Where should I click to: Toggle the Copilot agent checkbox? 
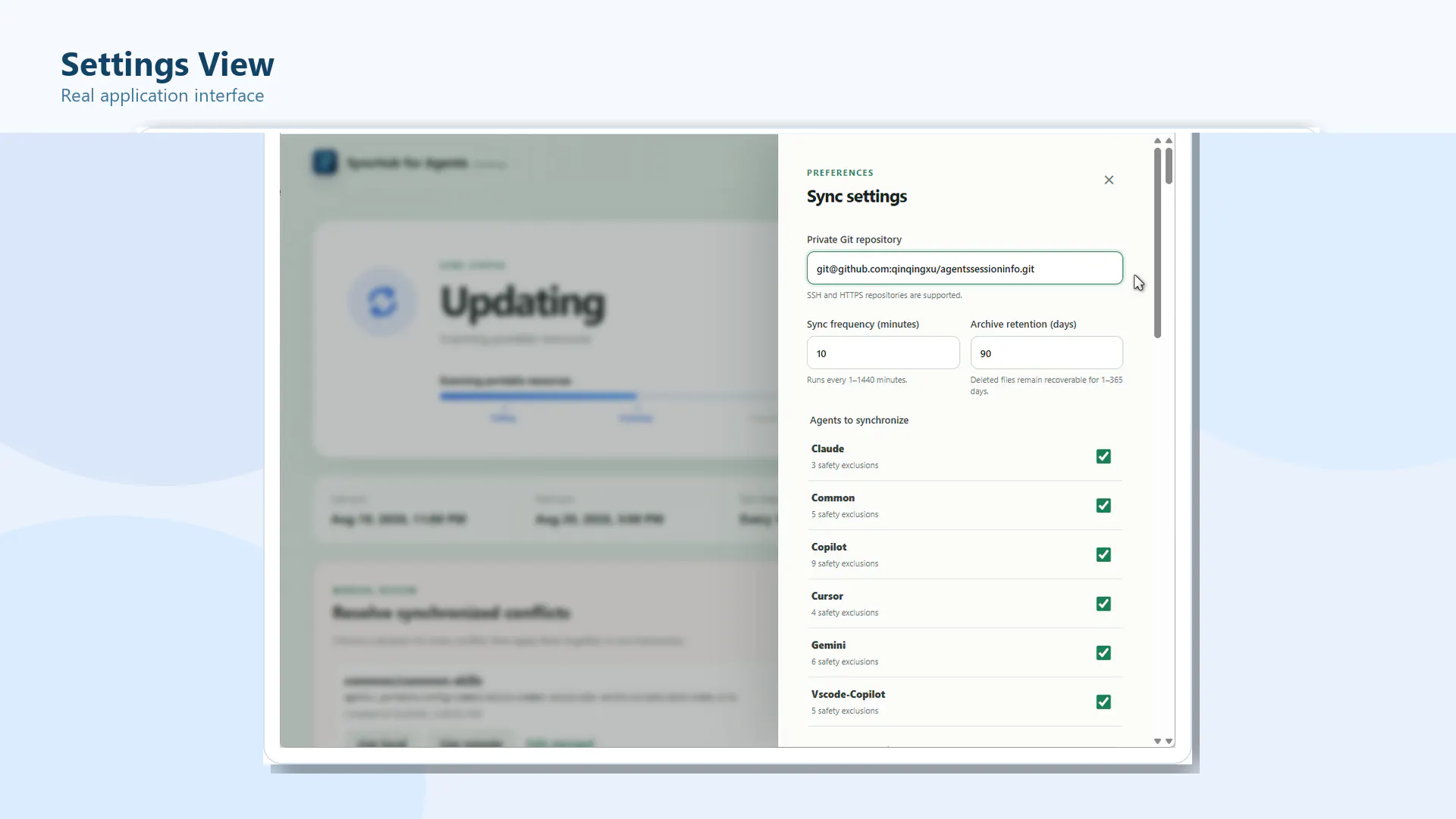click(x=1103, y=555)
